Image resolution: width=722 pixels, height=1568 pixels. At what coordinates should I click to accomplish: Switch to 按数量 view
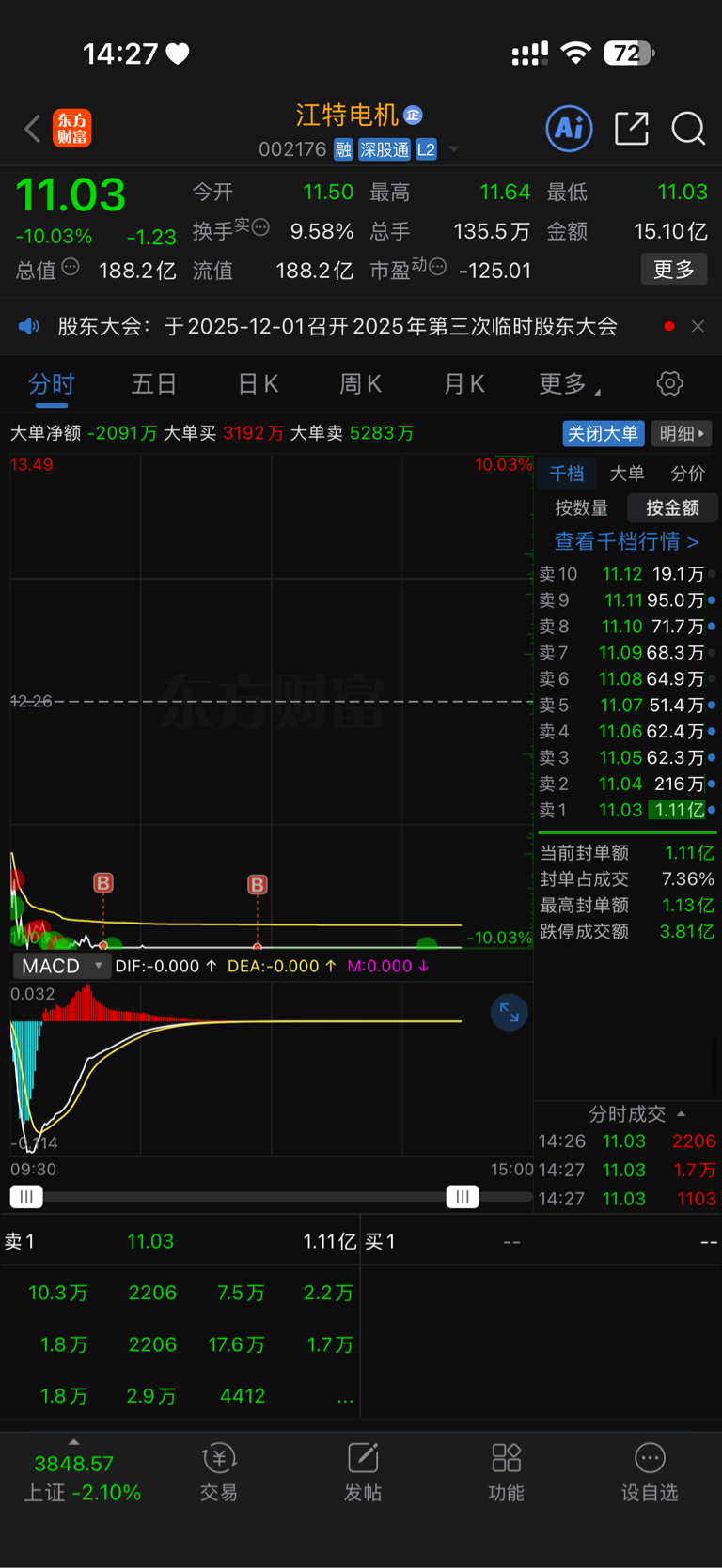click(x=582, y=507)
